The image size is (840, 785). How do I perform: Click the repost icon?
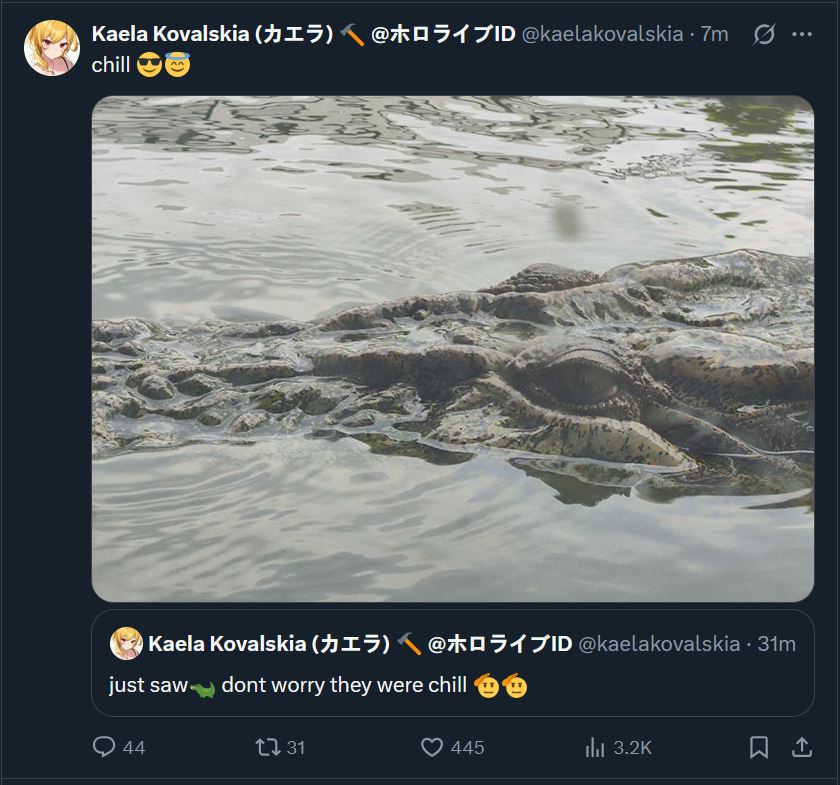267,747
